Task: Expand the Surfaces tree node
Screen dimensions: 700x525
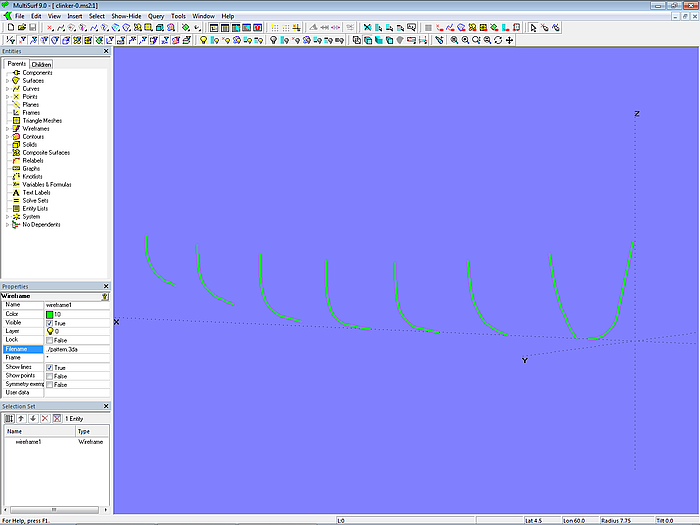Action: click(x=7, y=81)
